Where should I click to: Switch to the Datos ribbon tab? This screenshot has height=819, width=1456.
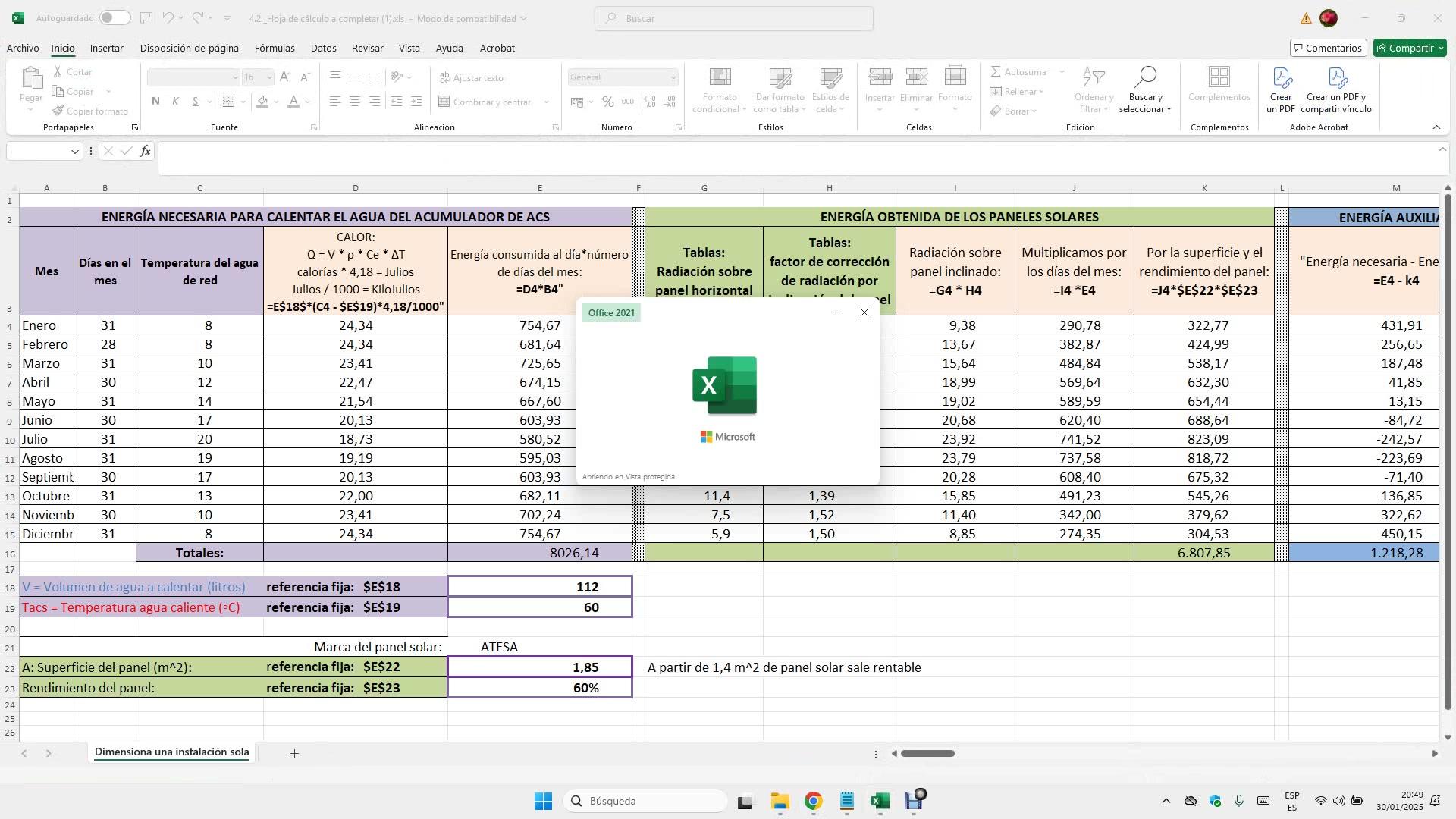tap(323, 48)
